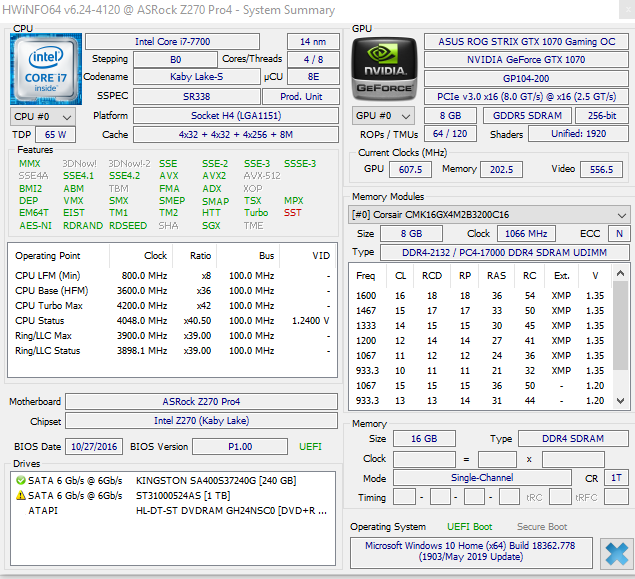Click the empty memory Clock field
Viewport: 635px width, 579px height.
pyautogui.click(x=424, y=459)
